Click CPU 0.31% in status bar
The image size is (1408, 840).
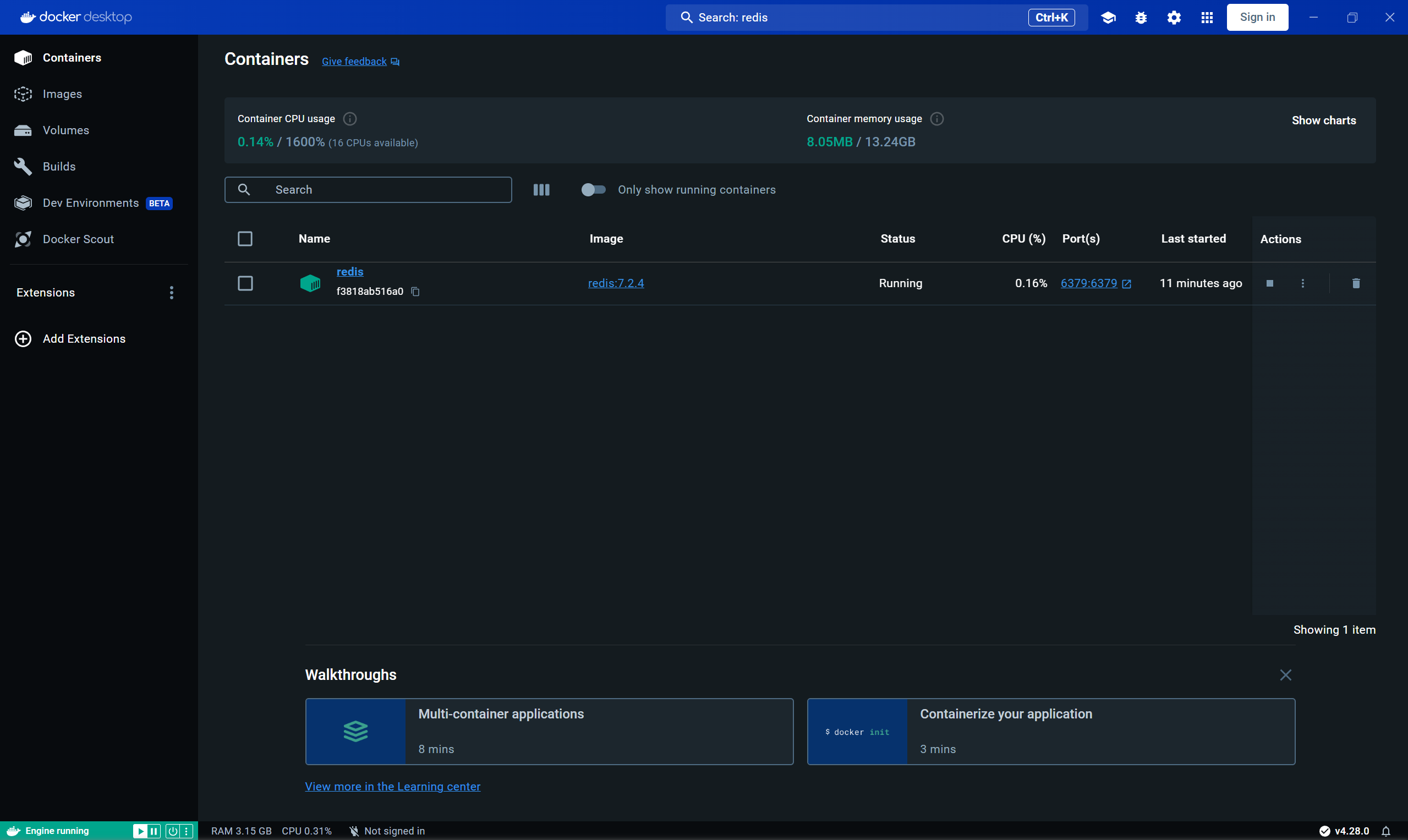pyautogui.click(x=306, y=831)
